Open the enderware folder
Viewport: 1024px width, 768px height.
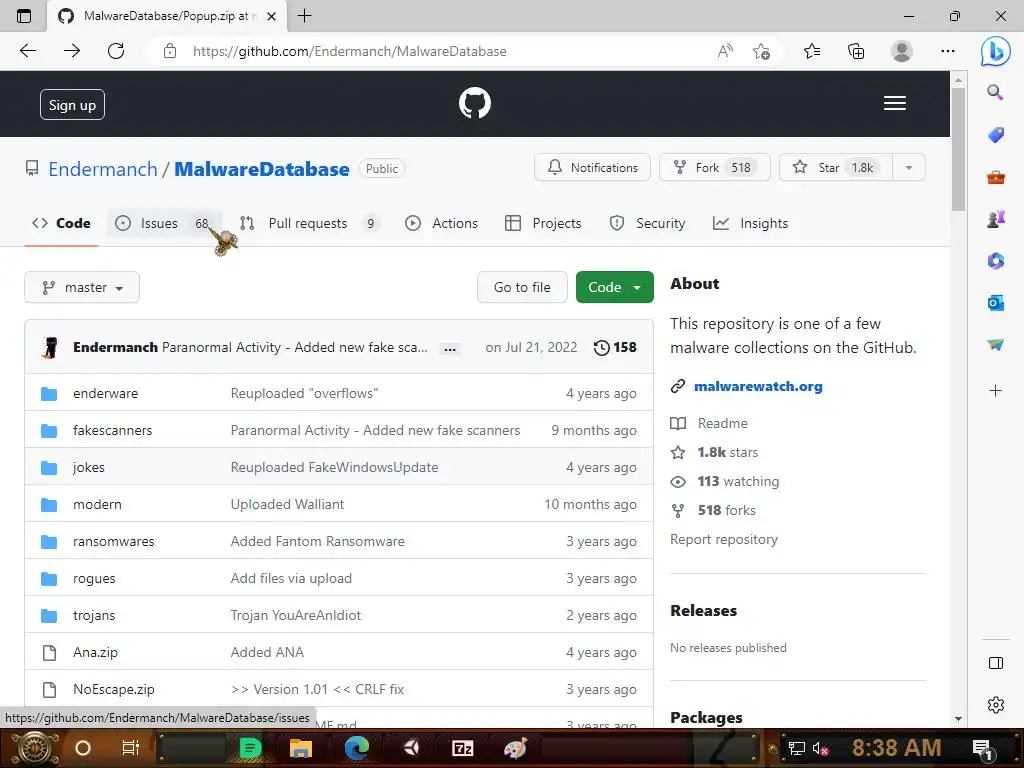click(x=106, y=394)
